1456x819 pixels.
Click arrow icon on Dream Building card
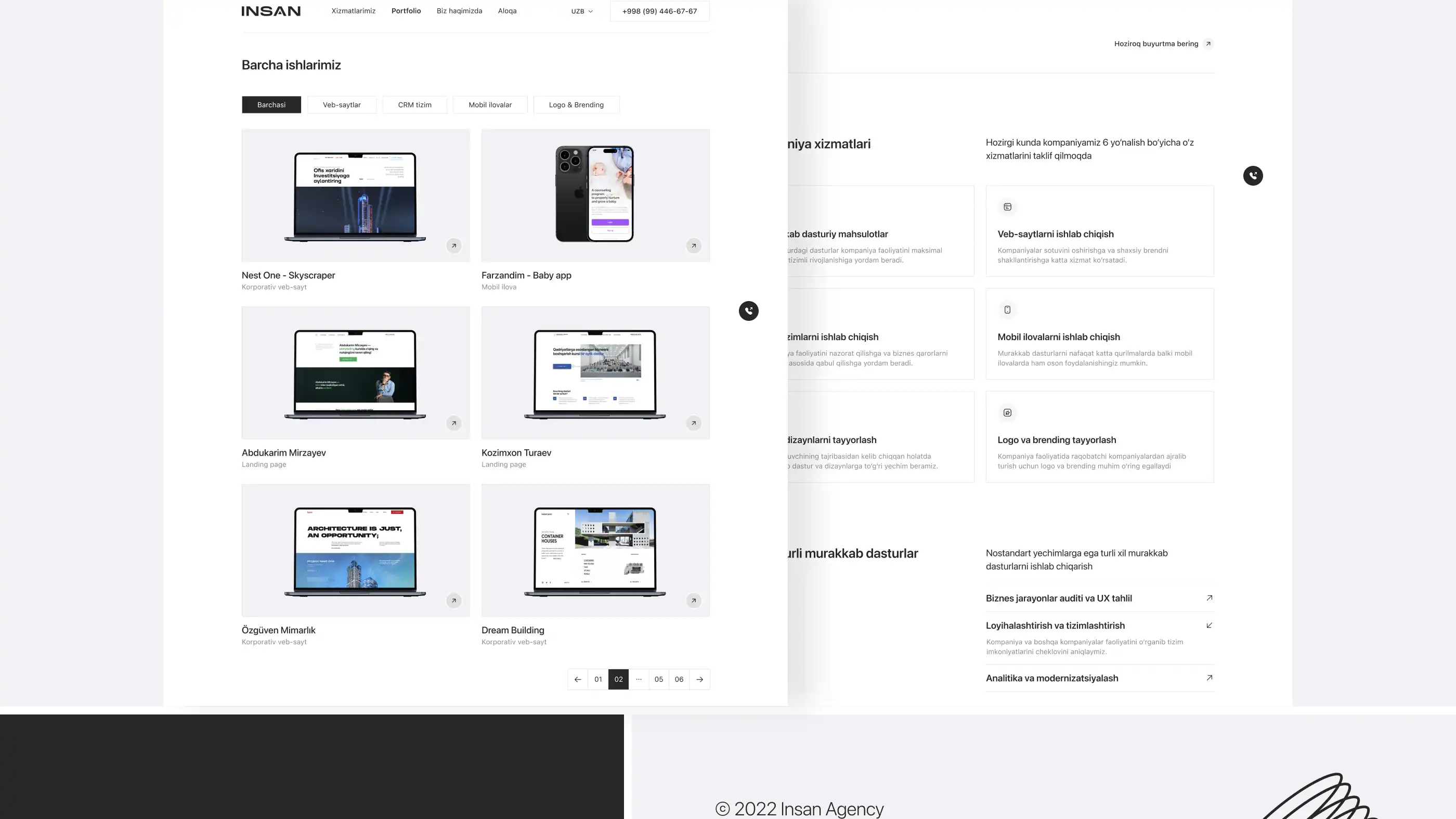click(x=693, y=601)
